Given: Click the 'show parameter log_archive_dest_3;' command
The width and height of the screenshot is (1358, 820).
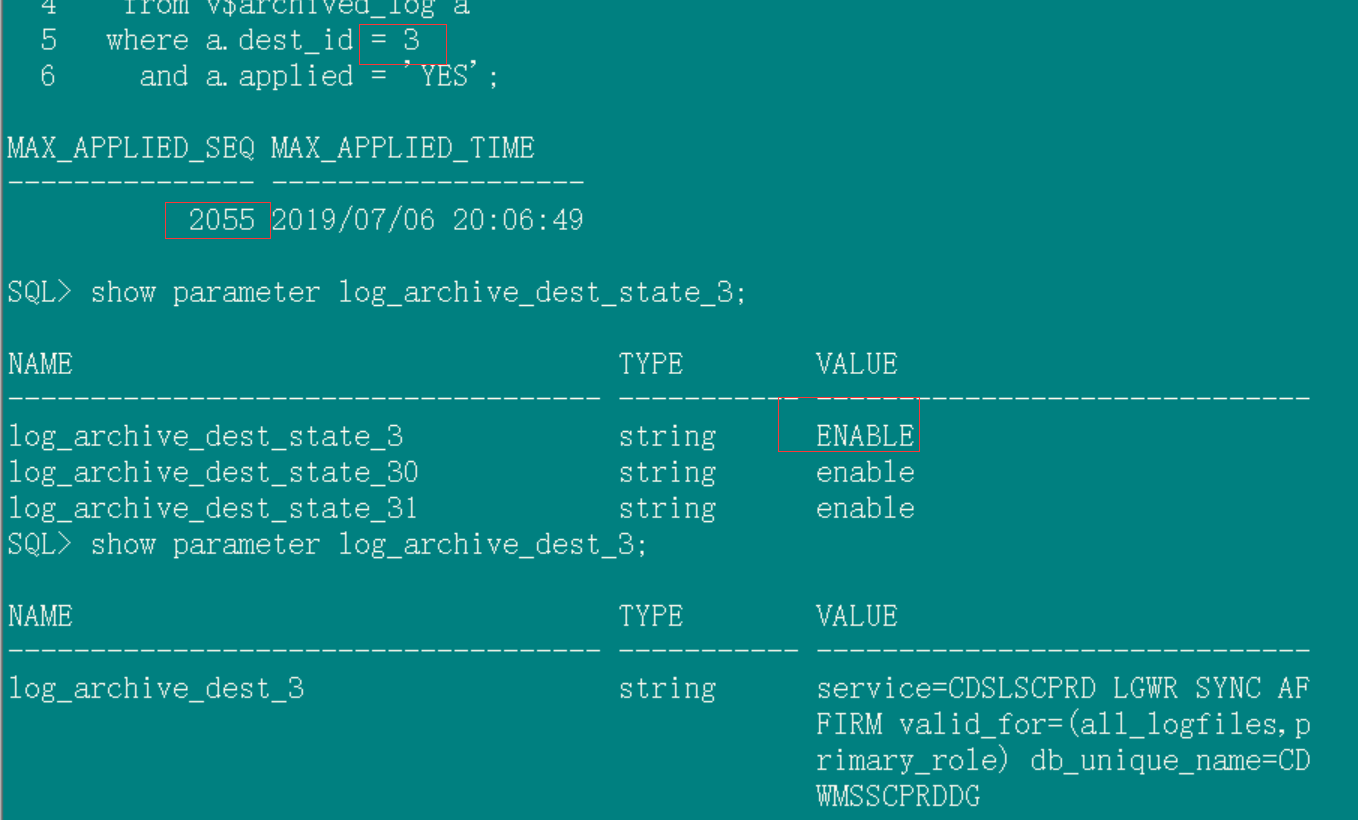Looking at the screenshot, I should pos(369,544).
